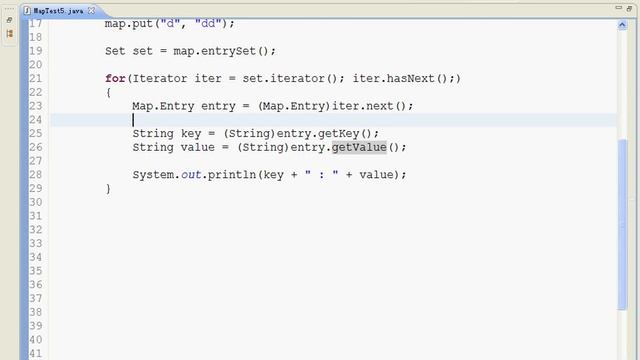640x360 pixels.
Task: Click line number 21 in the gutter
Action: pos(36,78)
